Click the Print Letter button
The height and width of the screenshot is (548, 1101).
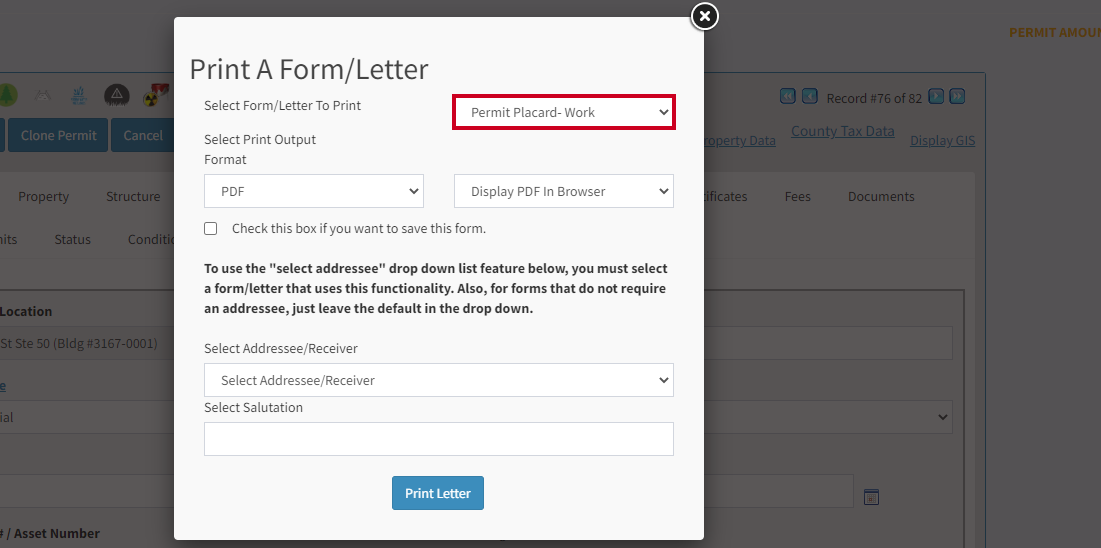(x=437, y=493)
